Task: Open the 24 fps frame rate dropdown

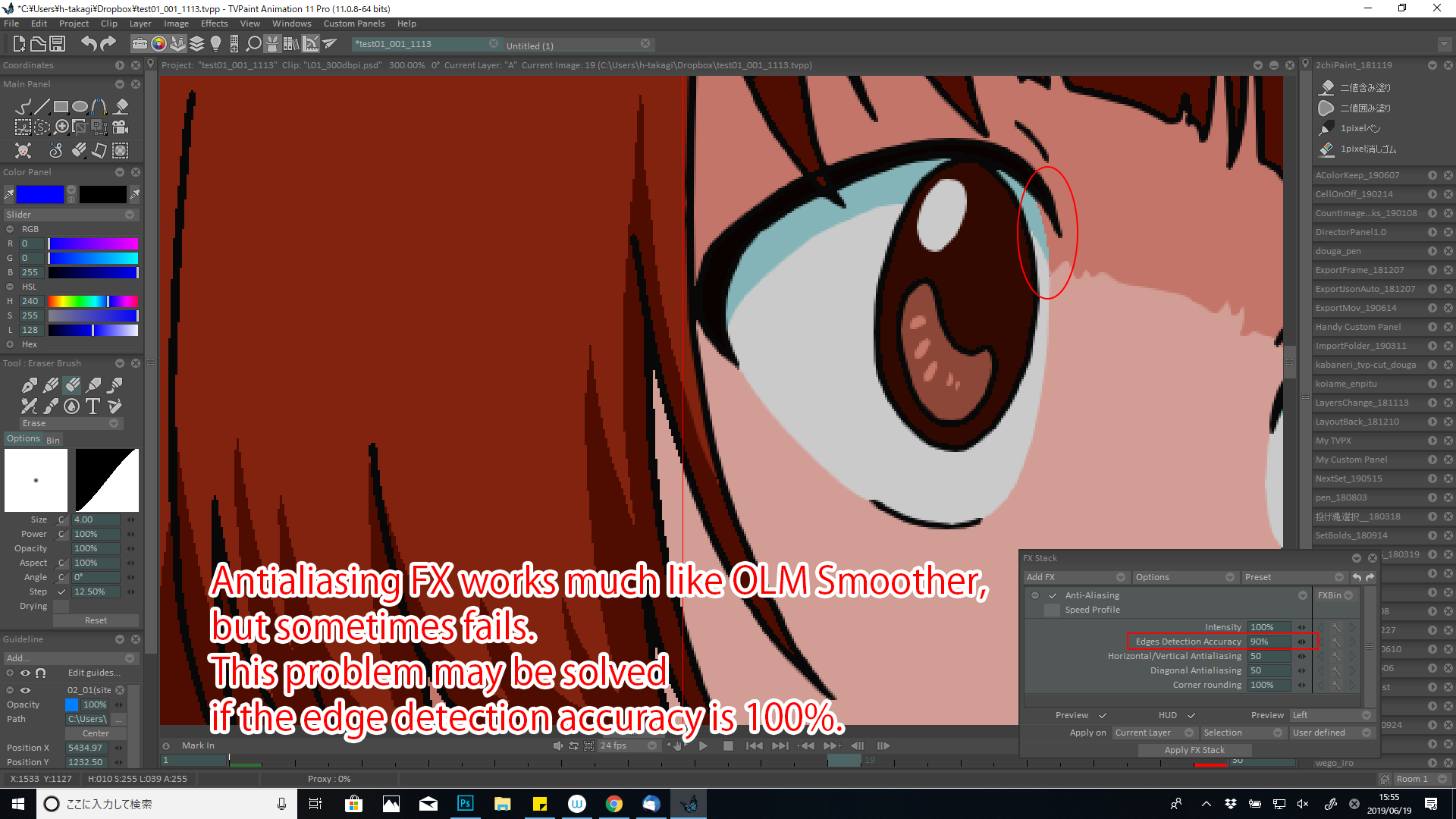Action: 628,745
